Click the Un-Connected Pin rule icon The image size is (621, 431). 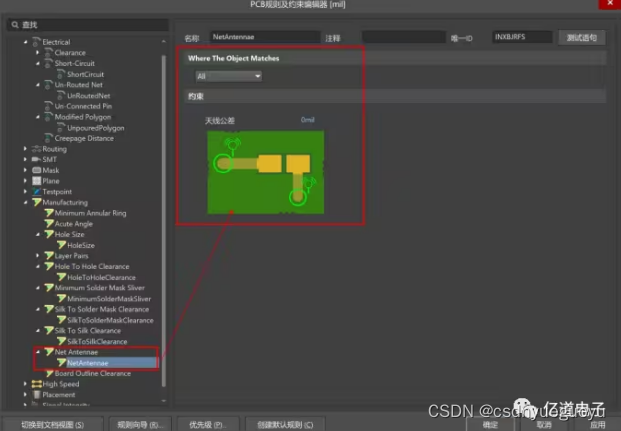click(49, 106)
